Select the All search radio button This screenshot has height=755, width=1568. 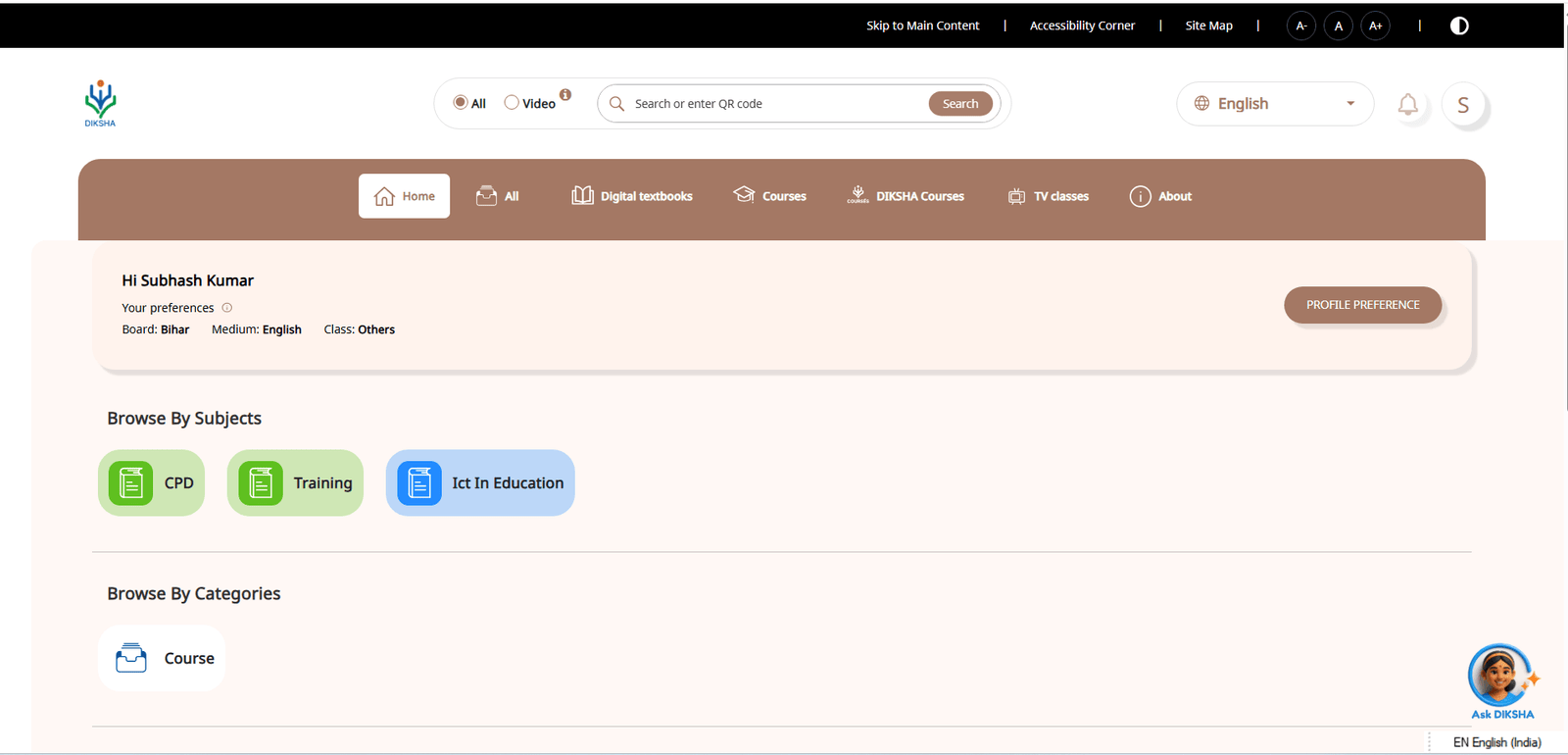click(460, 102)
